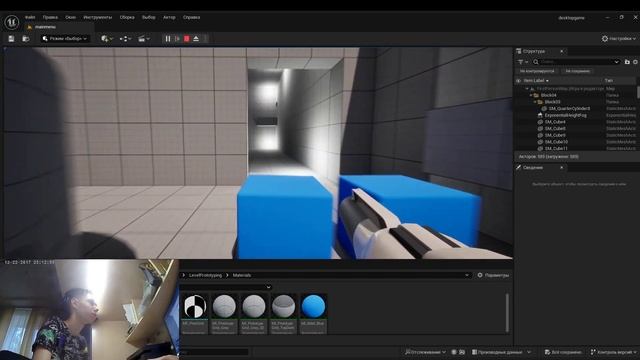The height and width of the screenshot is (360, 640).
Task: Select SM_QuarterCylinder3 in outliner
Action: (x=569, y=109)
